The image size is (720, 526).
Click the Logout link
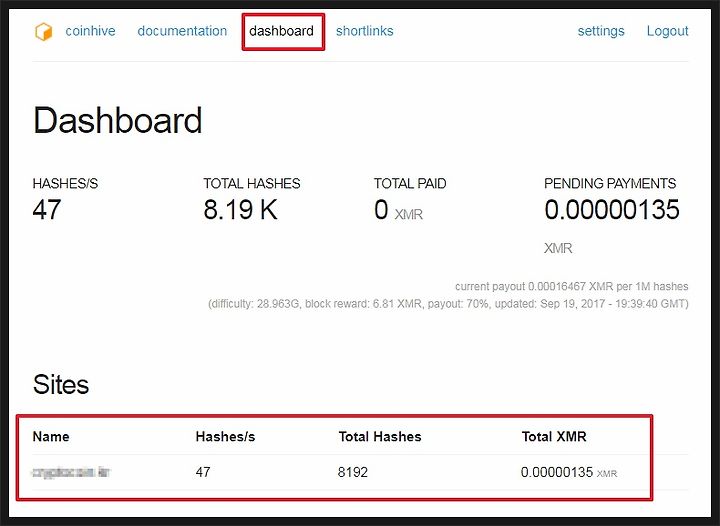[668, 31]
